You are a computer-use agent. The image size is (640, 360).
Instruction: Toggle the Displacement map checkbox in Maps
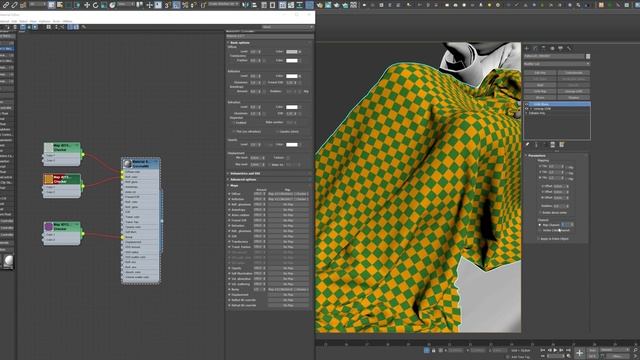[x=229, y=295]
